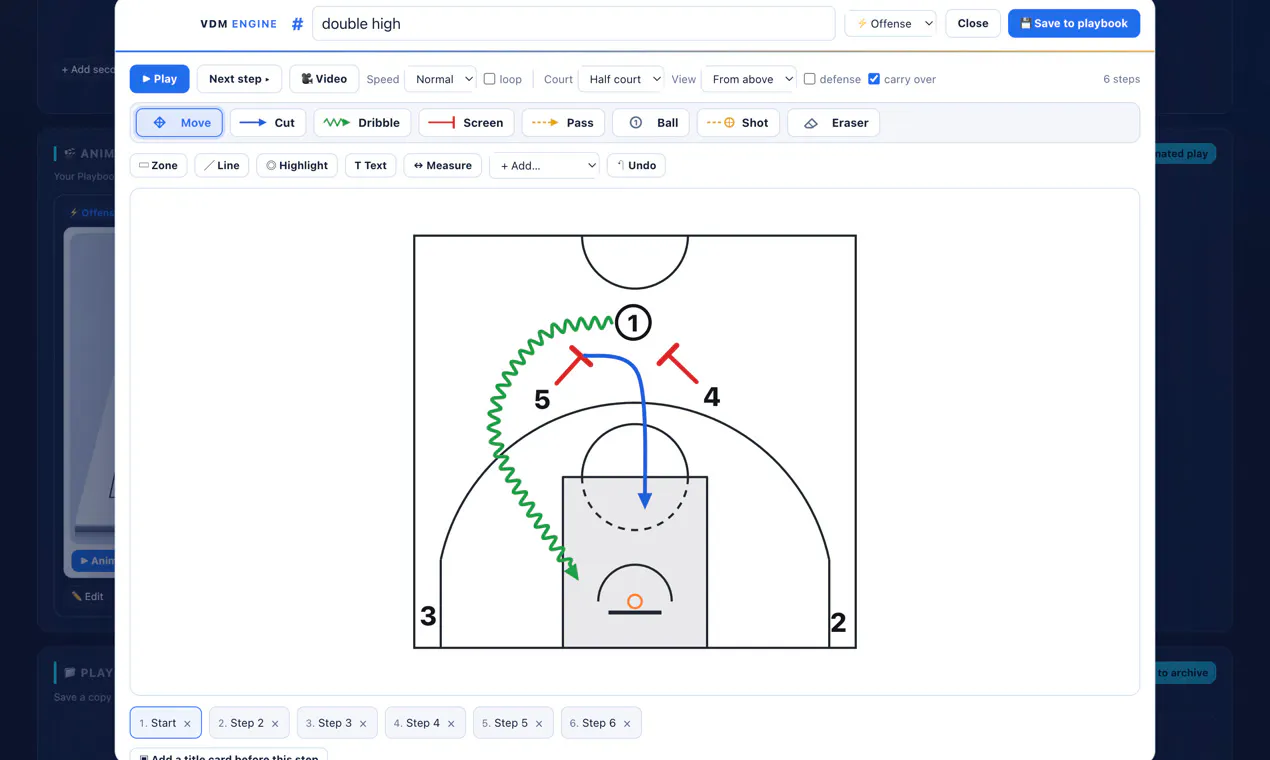Select player 3 in the corner
The image size is (1270, 760).
pyautogui.click(x=428, y=616)
